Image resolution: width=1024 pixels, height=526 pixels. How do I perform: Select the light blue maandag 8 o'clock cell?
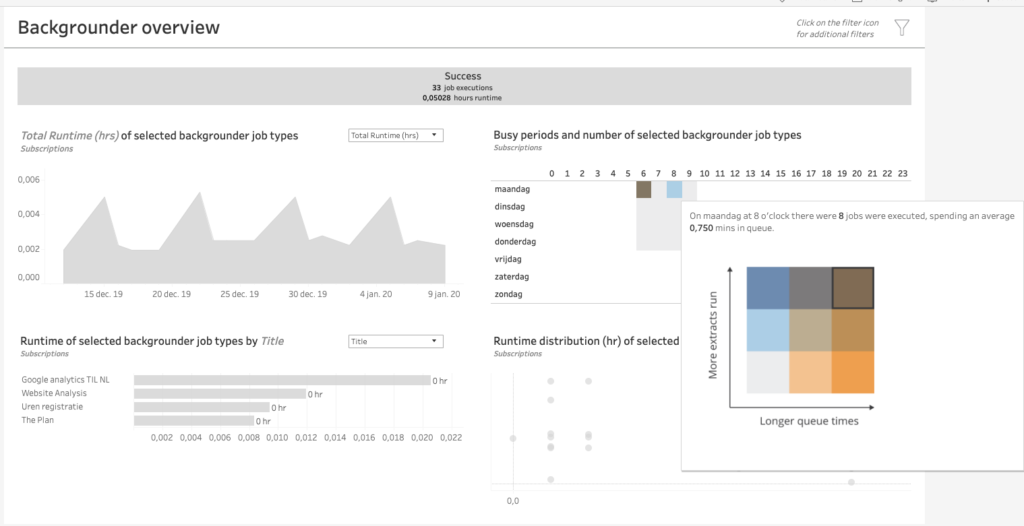click(674, 189)
